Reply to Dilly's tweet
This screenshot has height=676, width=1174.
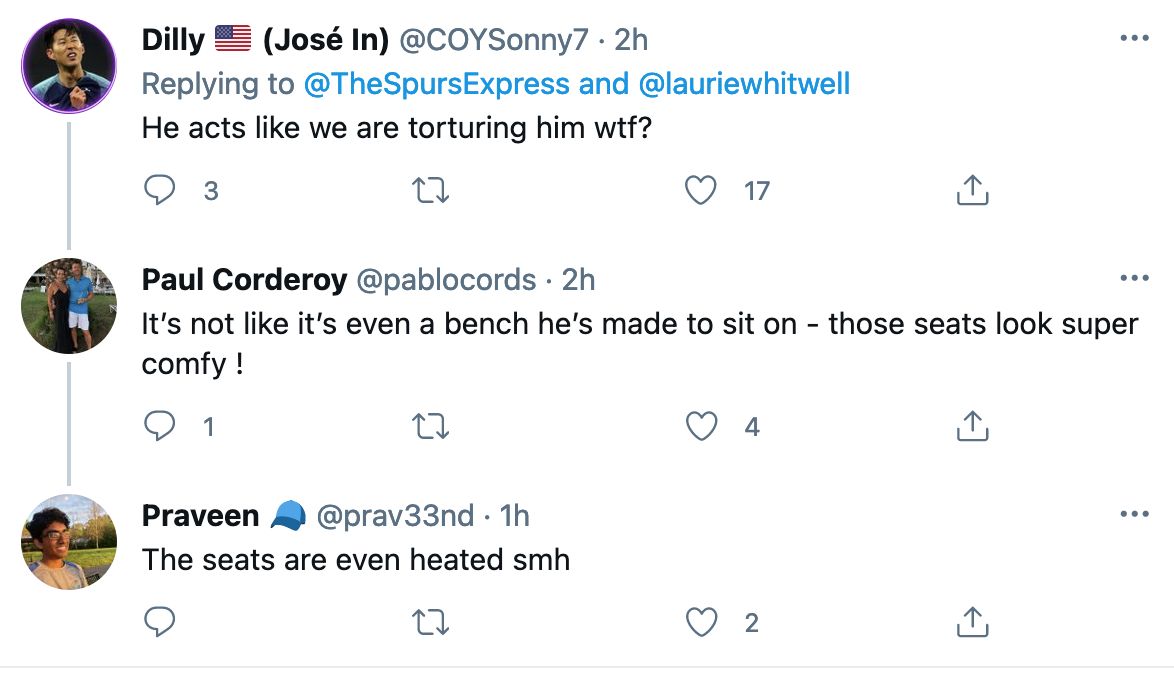(160, 190)
